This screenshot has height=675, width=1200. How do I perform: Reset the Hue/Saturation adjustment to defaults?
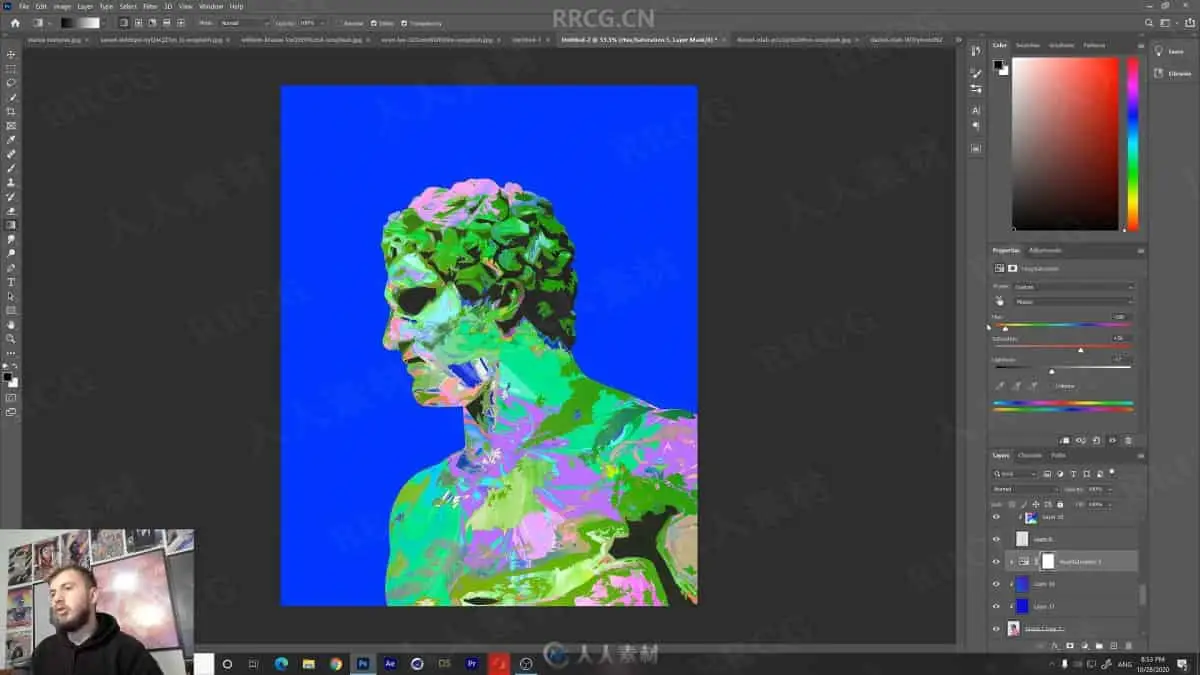click(x=1096, y=440)
